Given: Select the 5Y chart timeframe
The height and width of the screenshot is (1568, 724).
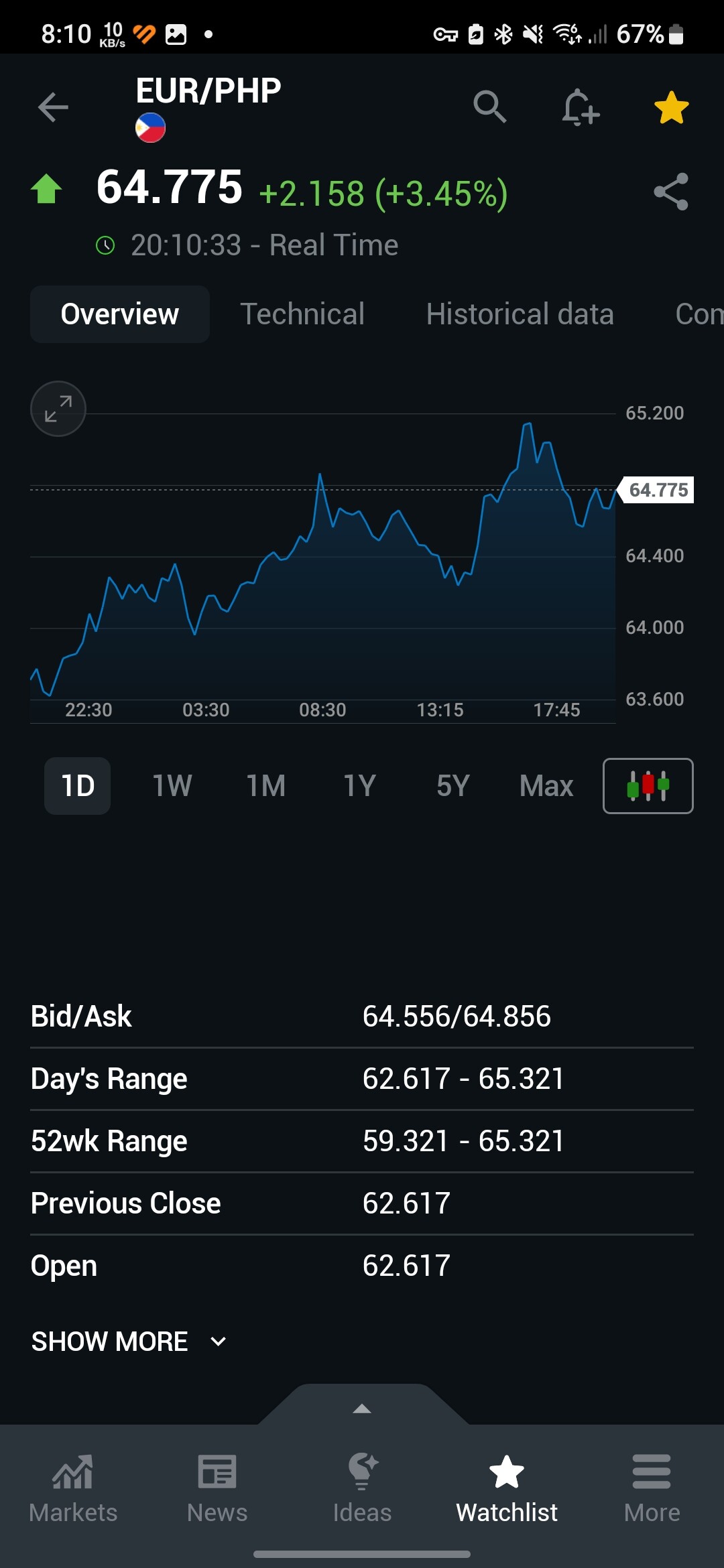Looking at the screenshot, I should pyautogui.click(x=453, y=786).
